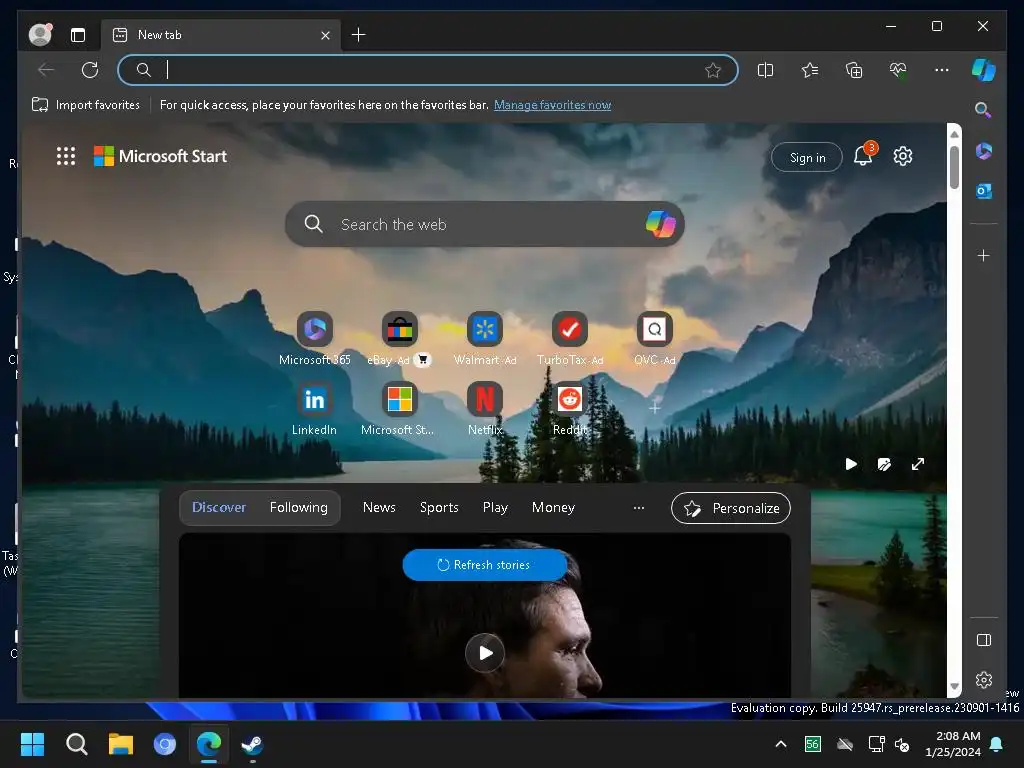Open the Edge profile avatar menu

(40, 35)
